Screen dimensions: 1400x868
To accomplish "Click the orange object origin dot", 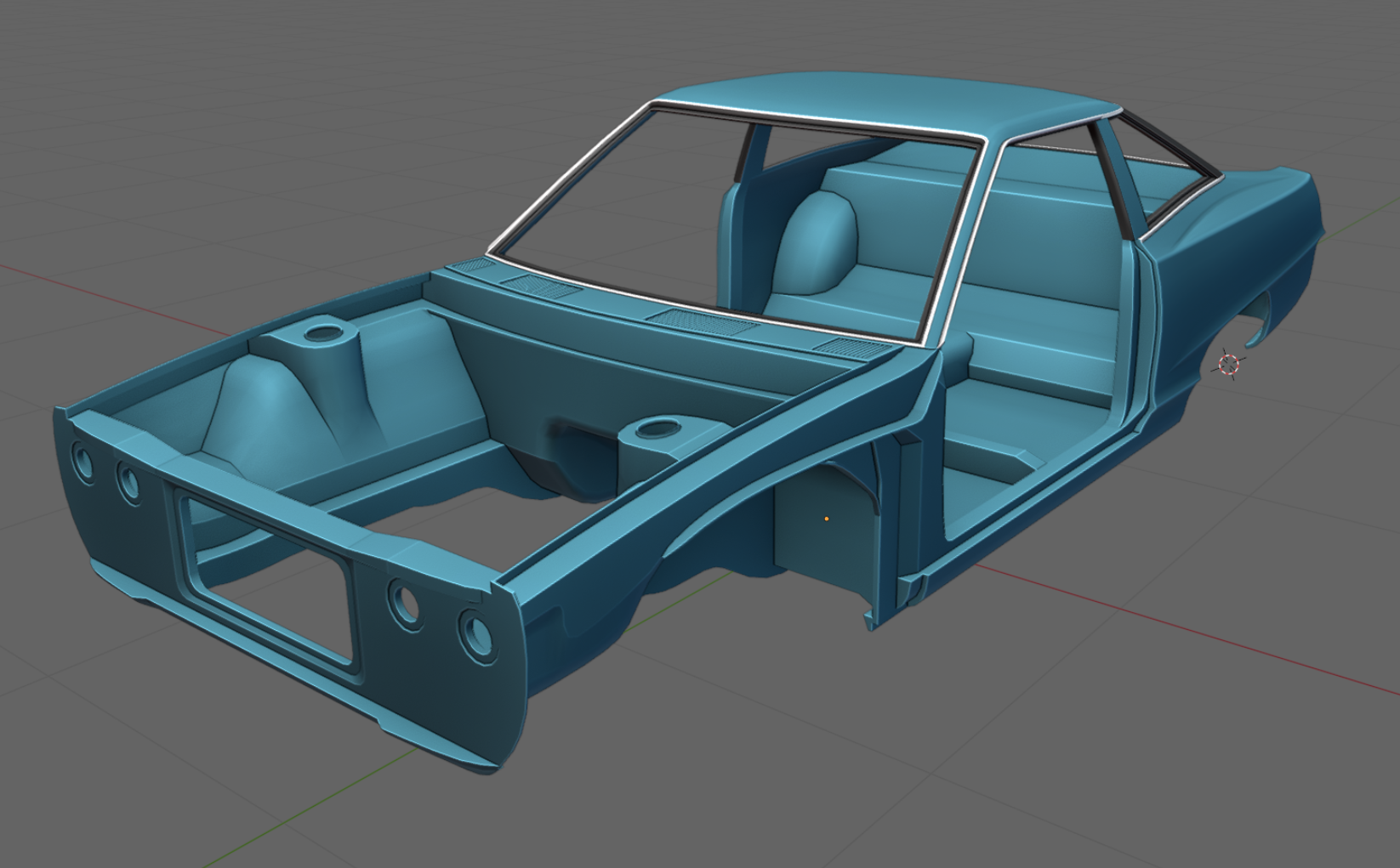I will point(826,518).
